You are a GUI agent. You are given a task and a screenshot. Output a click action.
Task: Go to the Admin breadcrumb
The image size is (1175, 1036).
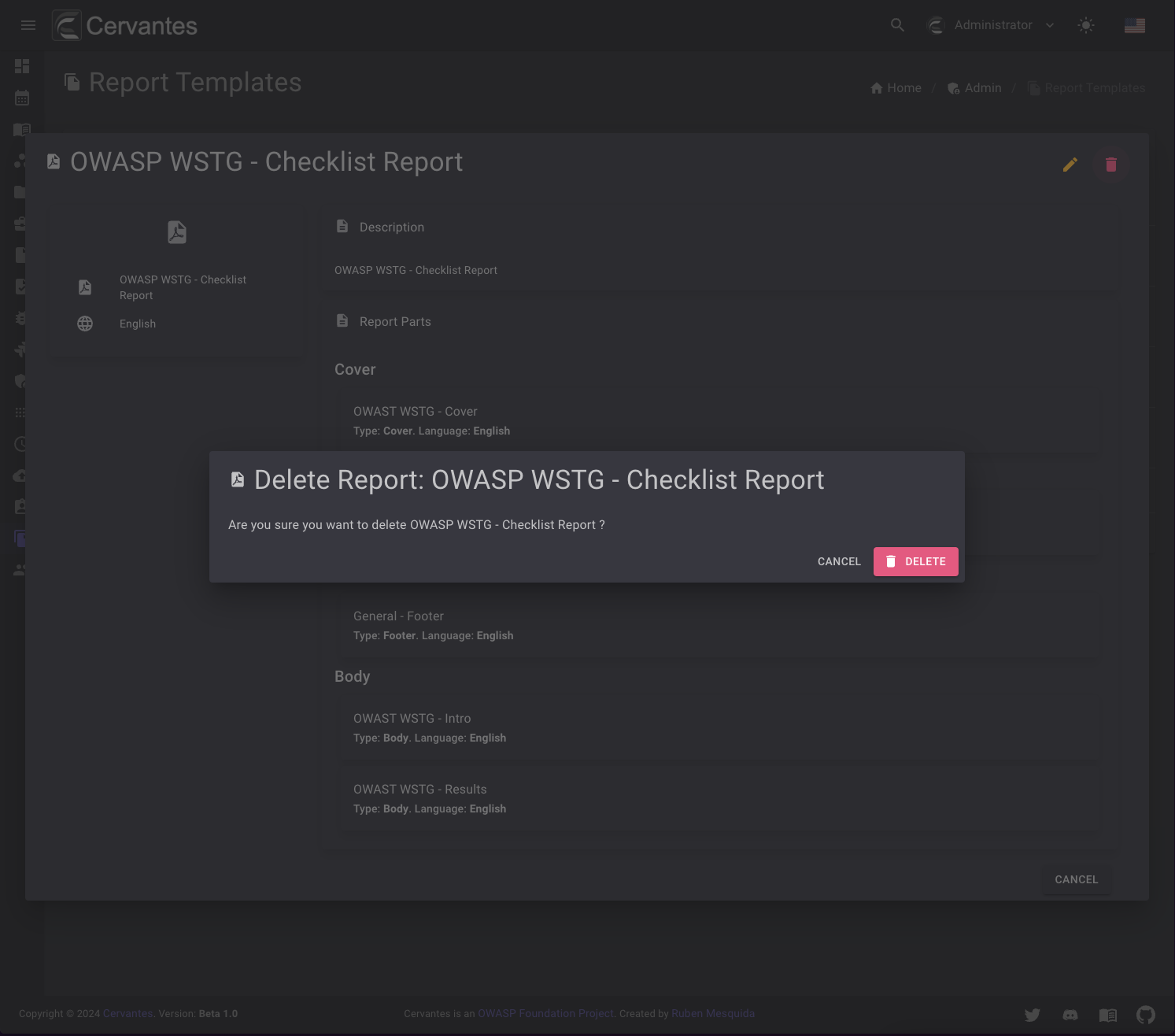[x=974, y=88]
